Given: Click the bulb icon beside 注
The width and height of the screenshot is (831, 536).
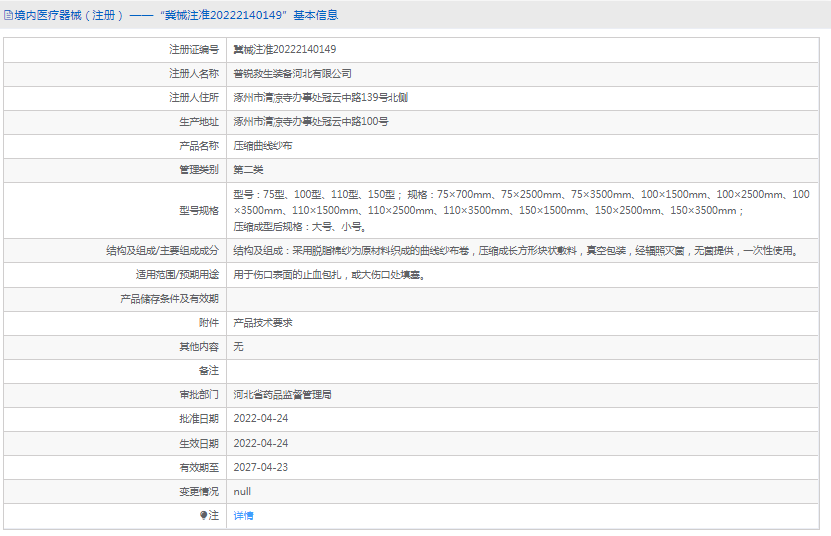Looking at the screenshot, I should point(203,515).
